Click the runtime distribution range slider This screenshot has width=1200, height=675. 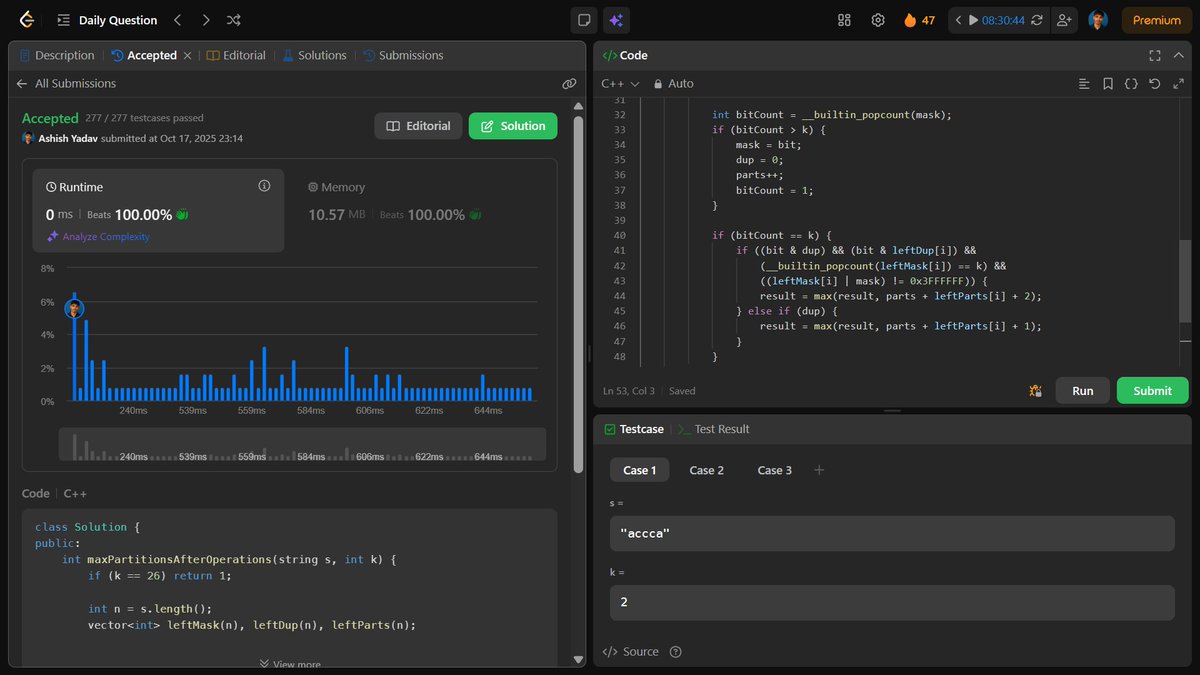[302, 444]
